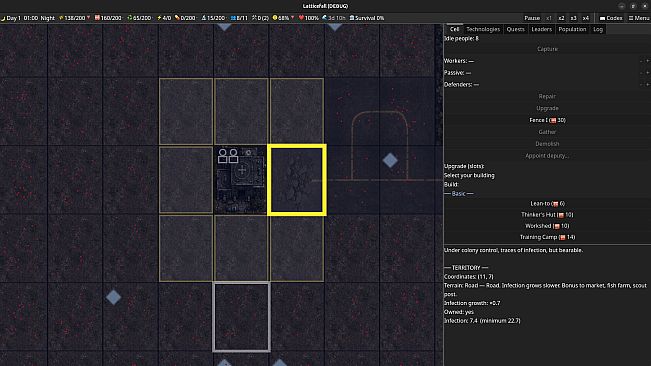
Task: Click the moon Day 1 time indicator
Action: point(28,18)
